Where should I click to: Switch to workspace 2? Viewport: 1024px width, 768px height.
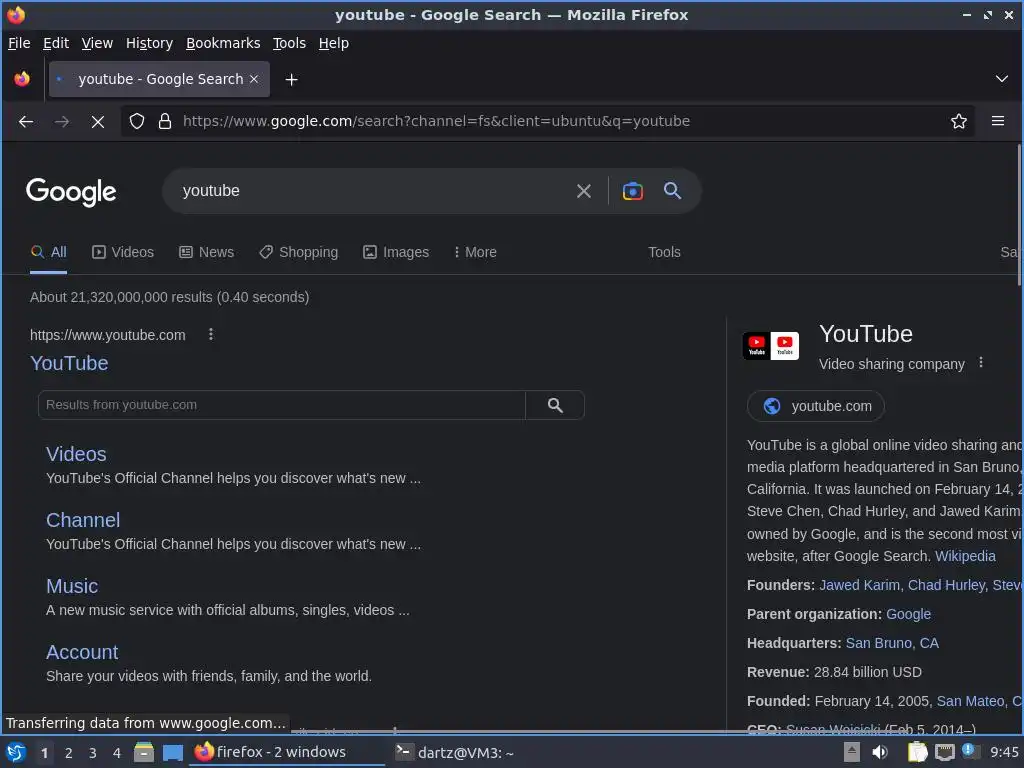click(69, 753)
